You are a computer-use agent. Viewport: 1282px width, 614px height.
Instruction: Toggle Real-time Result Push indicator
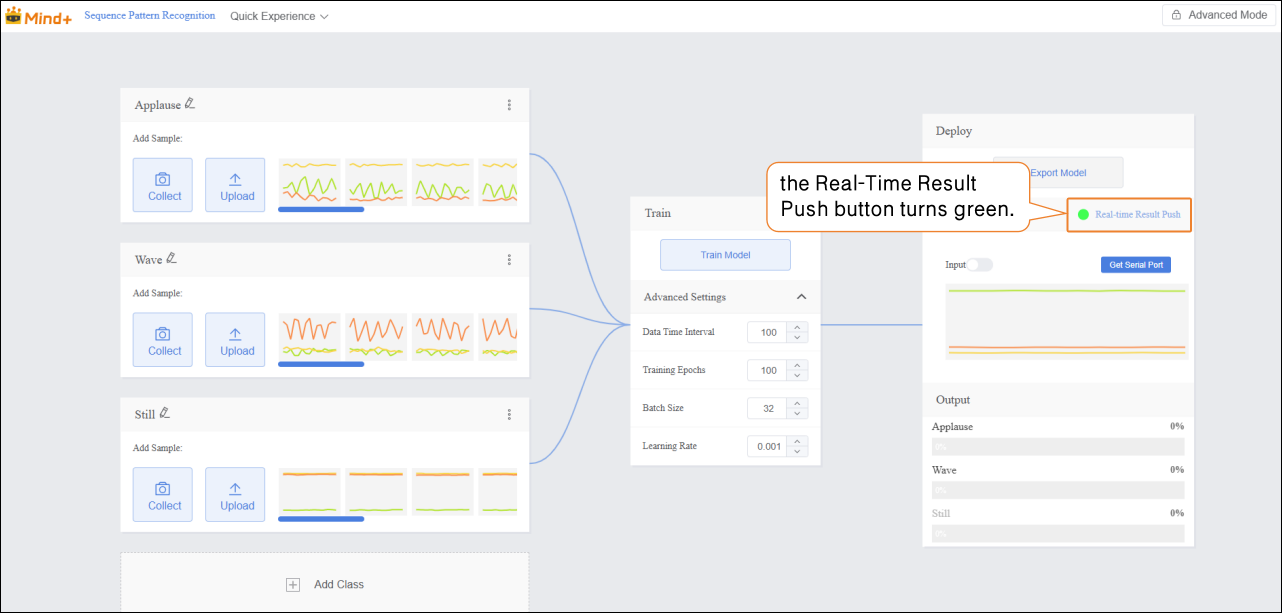tap(1083, 215)
